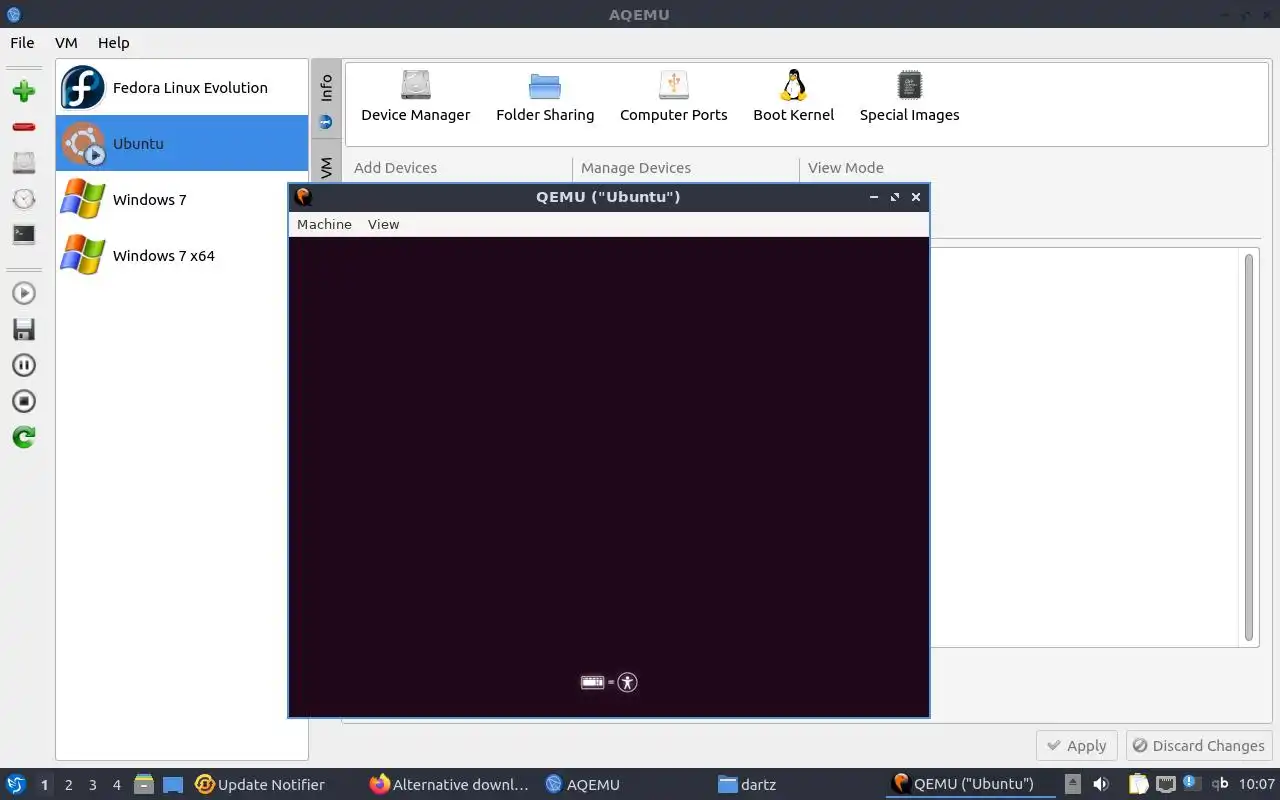Click the 10:07 clock in taskbar
Image resolution: width=1280 pixels, height=800 pixels.
point(1257,785)
